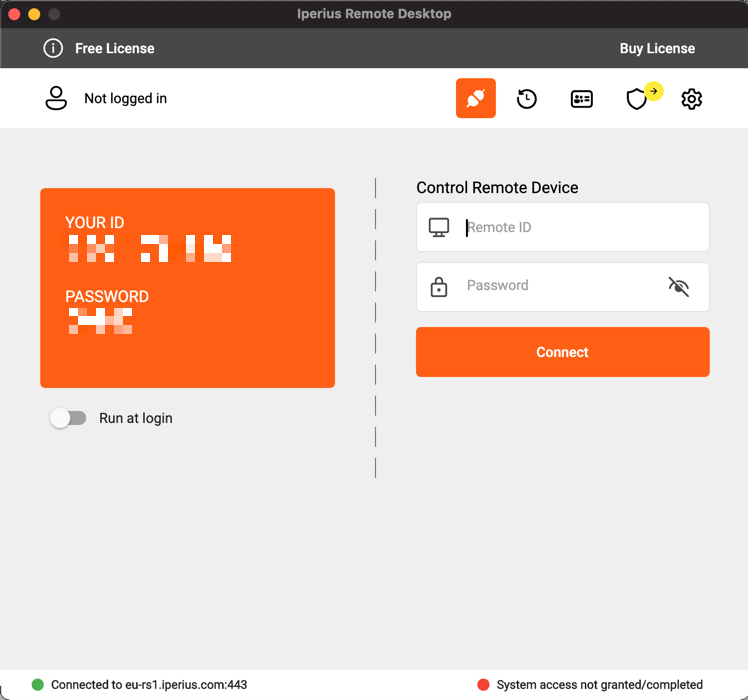The image size is (748, 700).
Task: Click the green connection status dot
Action: pyautogui.click(x=38, y=685)
